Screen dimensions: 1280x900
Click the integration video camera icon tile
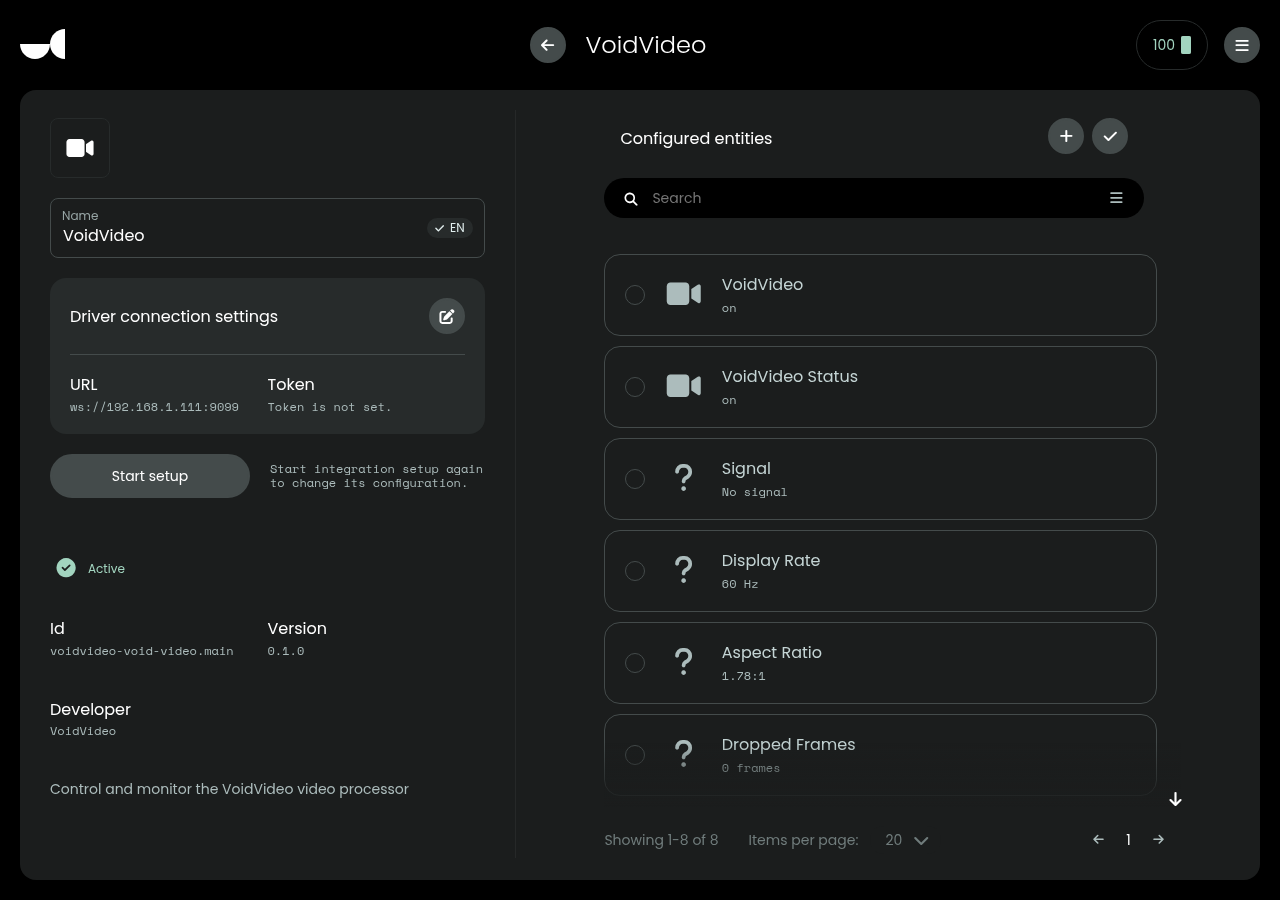tap(80, 148)
